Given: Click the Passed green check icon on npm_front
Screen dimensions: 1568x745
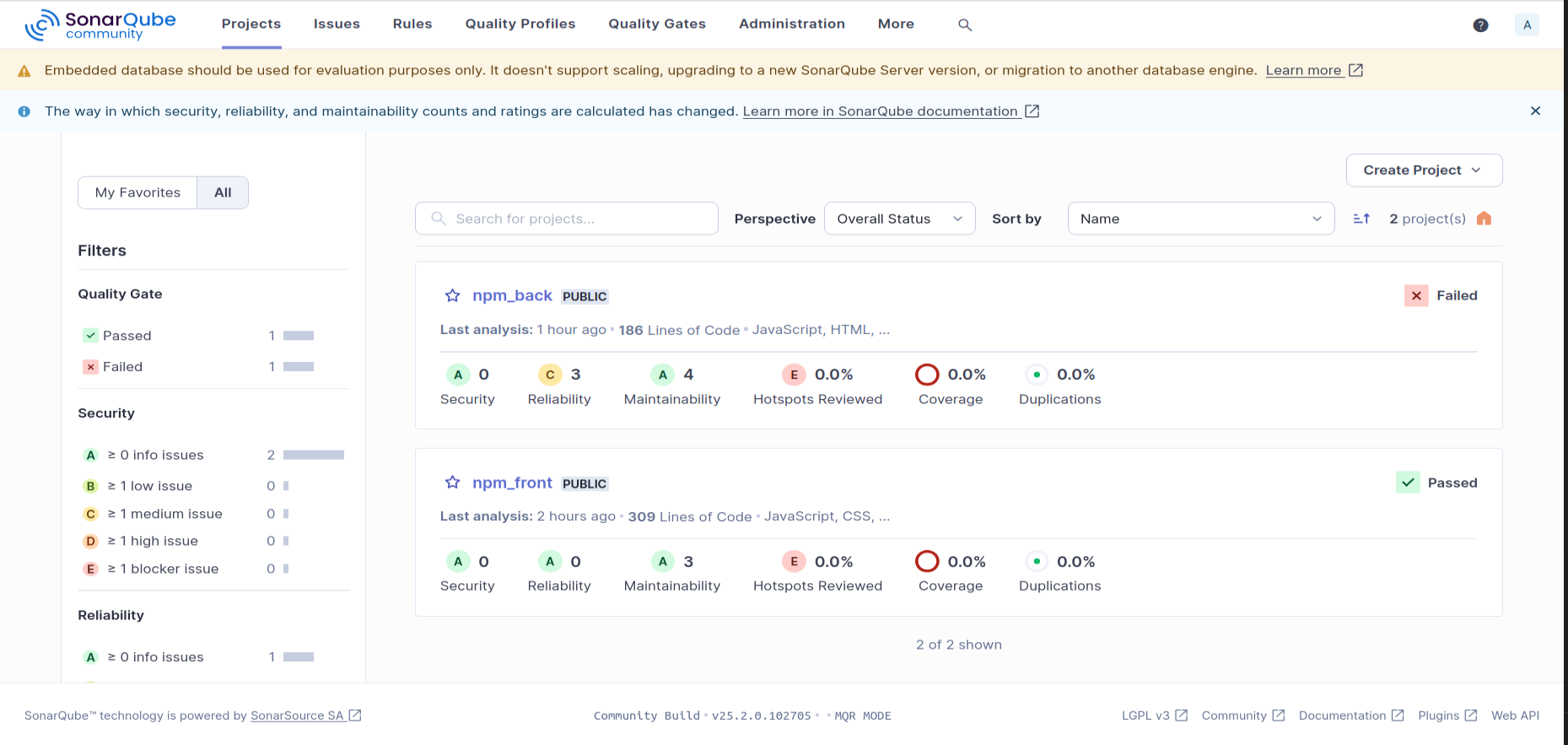Looking at the screenshot, I should (x=1408, y=483).
